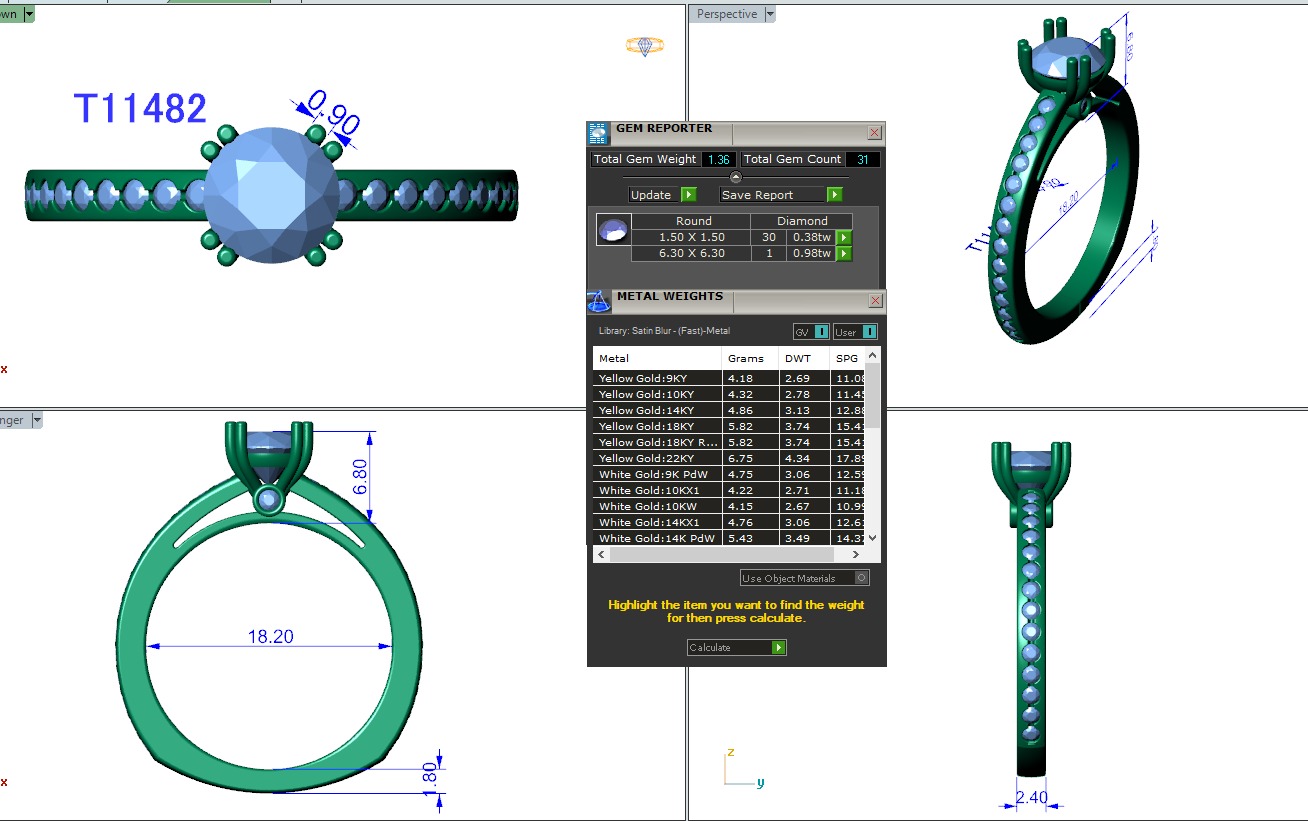
Task: Collapse the Gem Reporter summary section
Action: tap(736, 177)
